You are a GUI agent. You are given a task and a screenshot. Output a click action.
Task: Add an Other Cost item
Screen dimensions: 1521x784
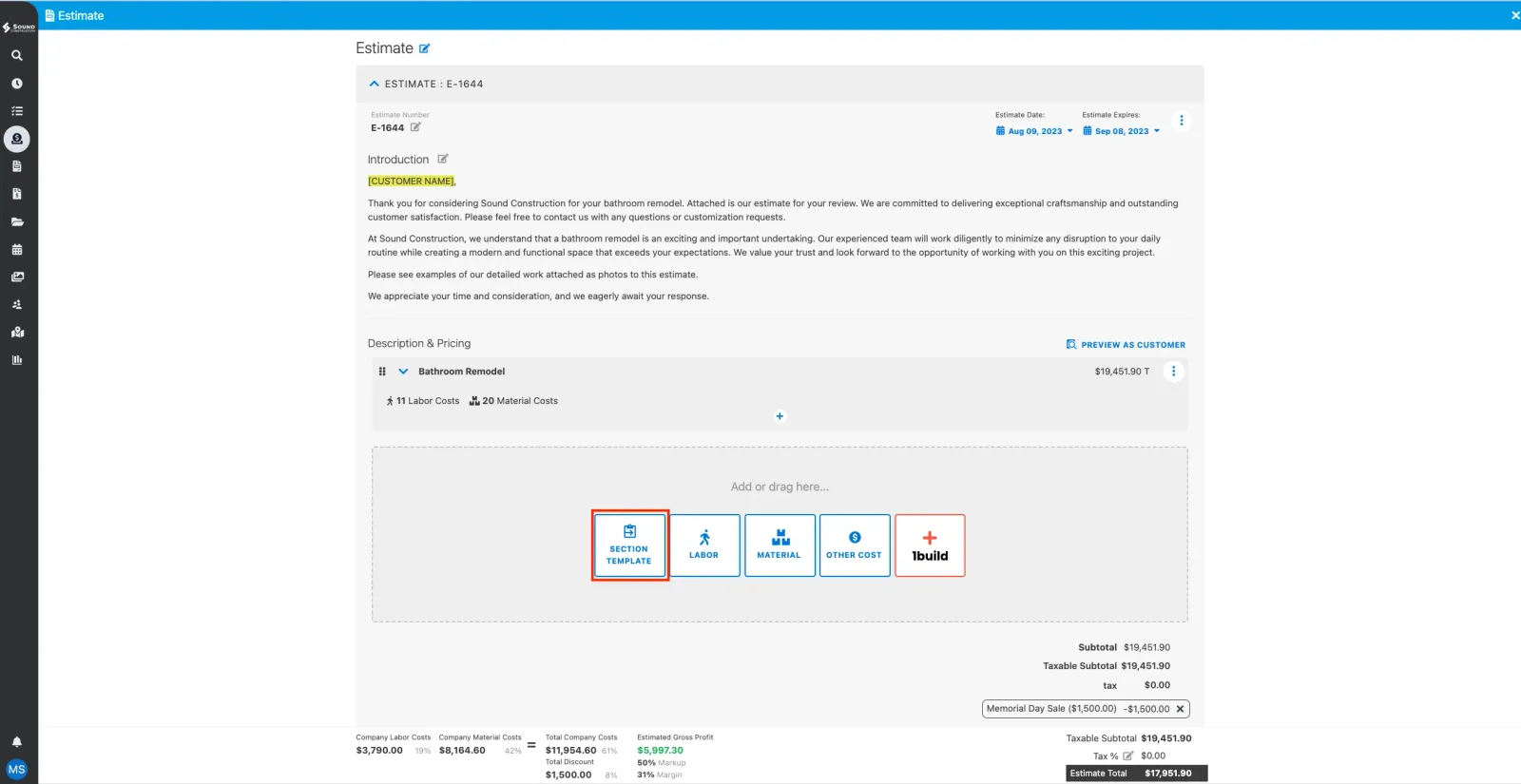[855, 545]
